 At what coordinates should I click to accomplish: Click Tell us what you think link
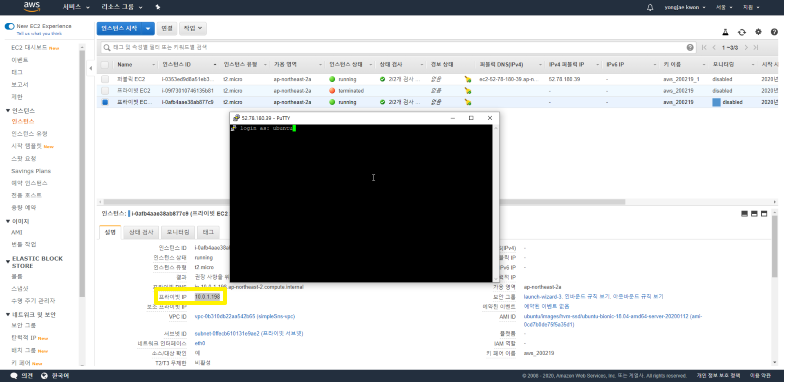39,34
